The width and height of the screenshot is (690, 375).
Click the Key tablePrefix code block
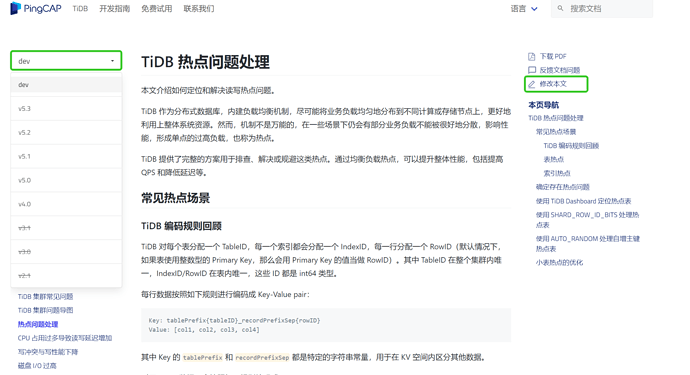pyautogui.click(x=326, y=325)
